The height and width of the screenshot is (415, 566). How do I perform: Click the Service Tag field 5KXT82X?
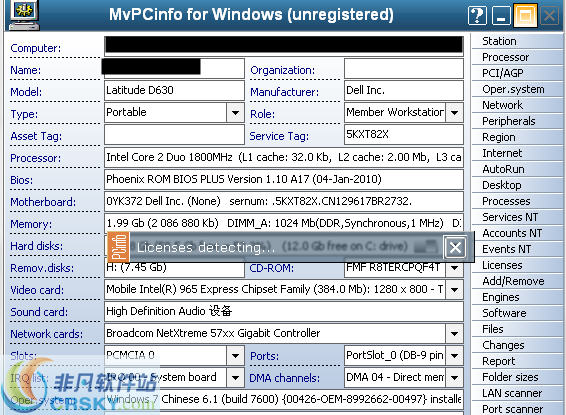tap(404, 135)
